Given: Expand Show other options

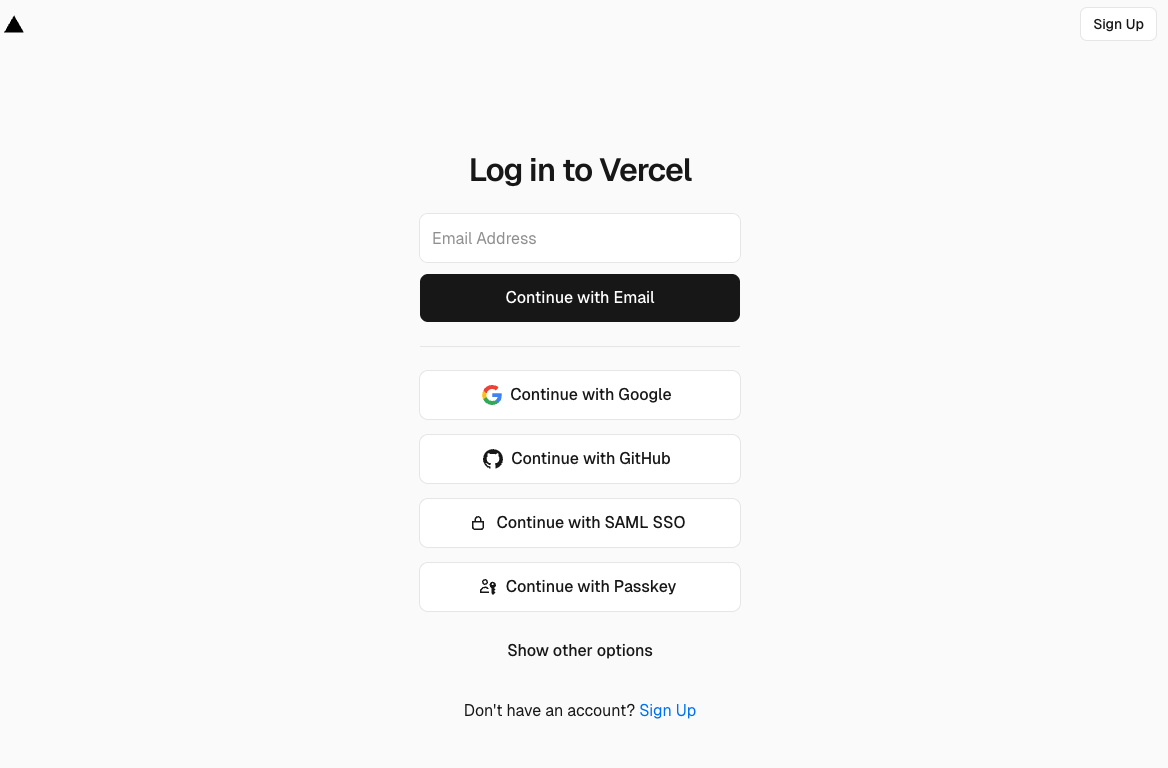Looking at the screenshot, I should (580, 650).
